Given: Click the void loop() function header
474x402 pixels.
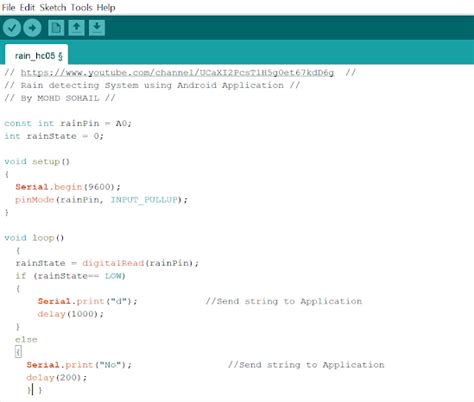Looking at the screenshot, I should (x=34, y=238).
